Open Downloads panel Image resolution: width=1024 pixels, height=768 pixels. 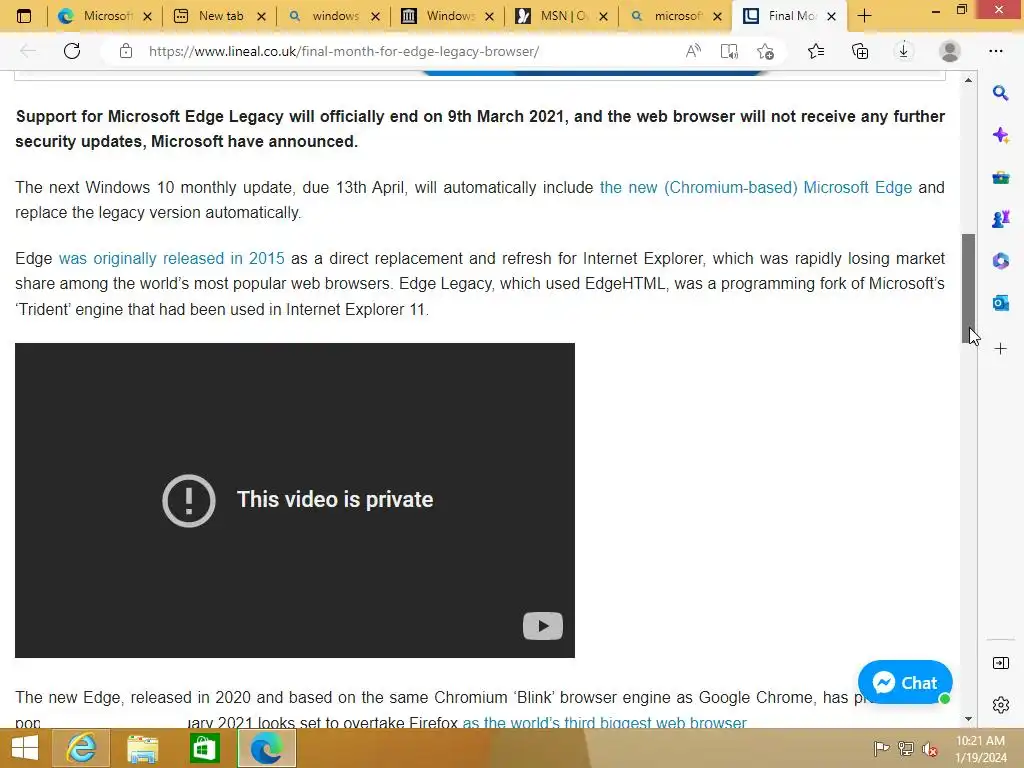point(904,51)
